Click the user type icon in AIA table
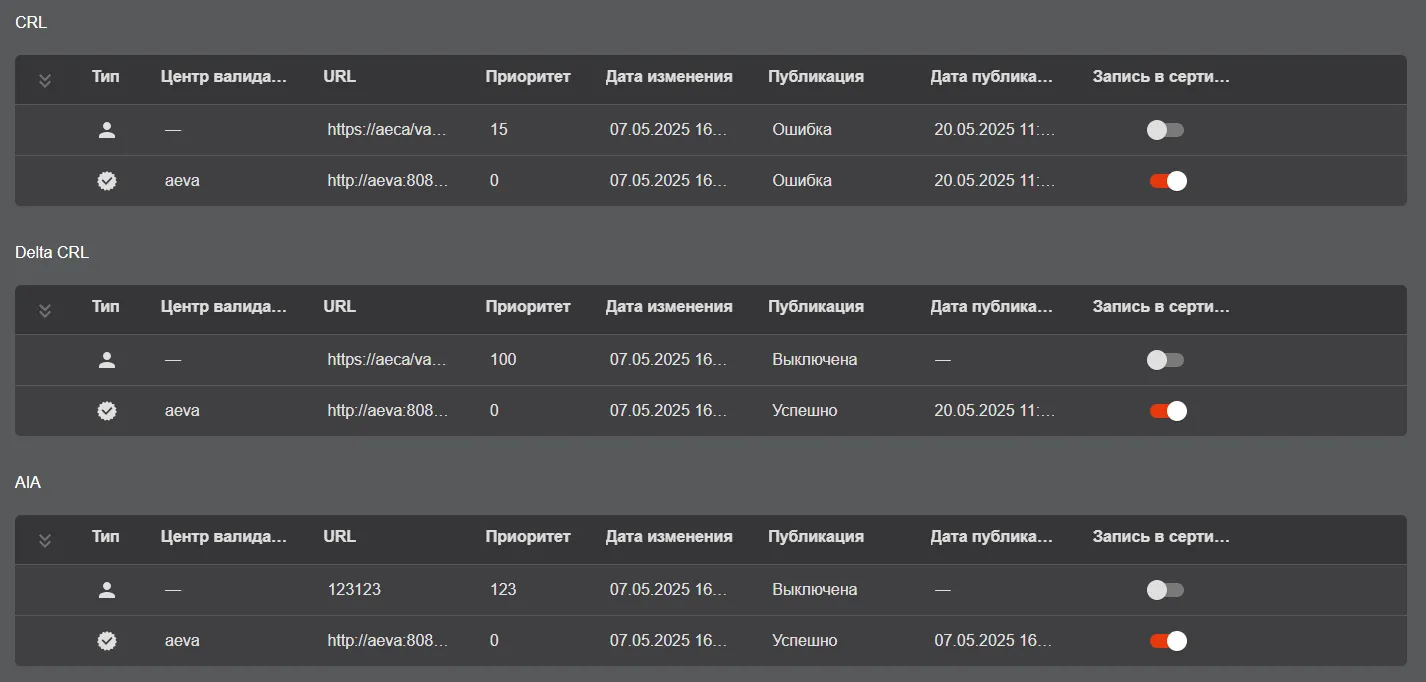Image resolution: width=1426 pixels, height=682 pixels. pyautogui.click(x=107, y=590)
